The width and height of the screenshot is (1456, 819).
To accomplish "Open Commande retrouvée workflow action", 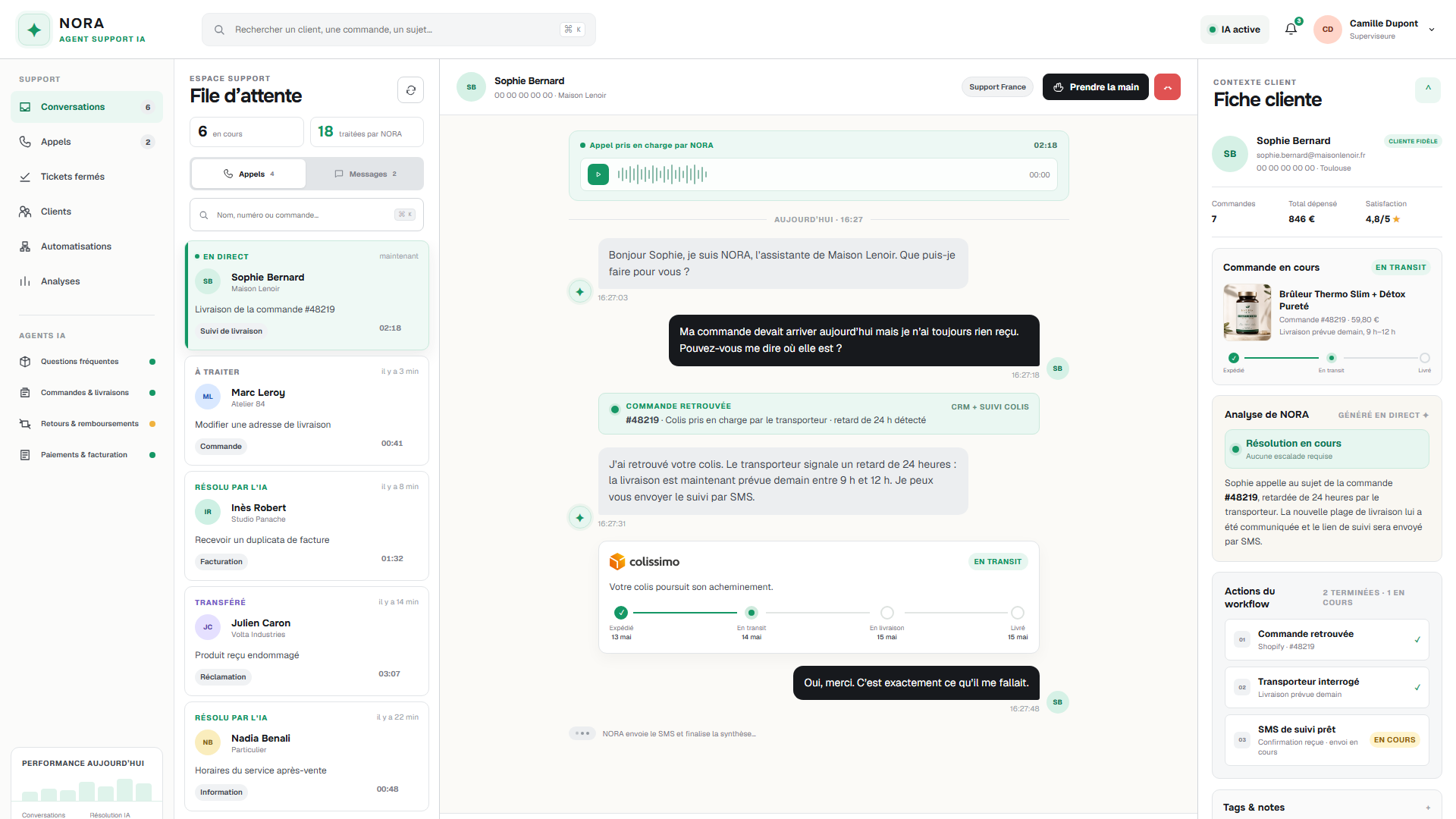I will (1326, 640).
